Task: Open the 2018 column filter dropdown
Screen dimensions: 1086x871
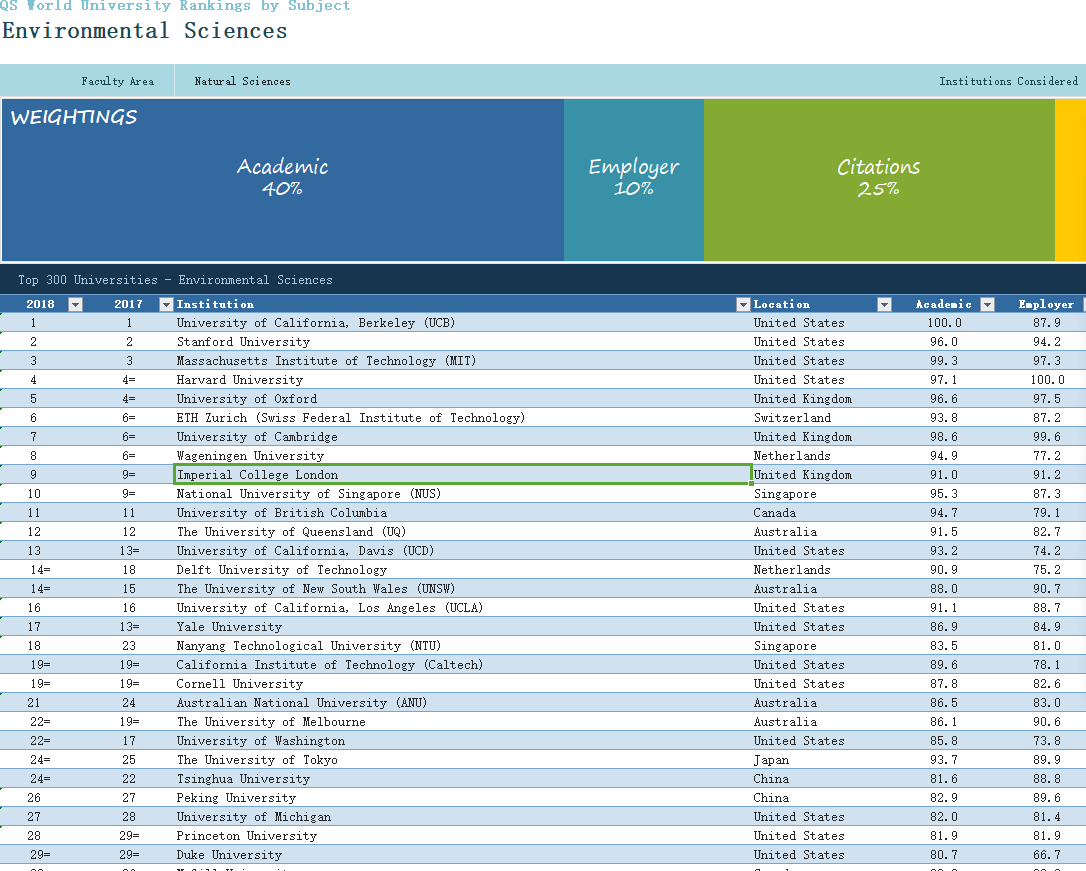Action: pyautogui.click(x=75, y=305)
